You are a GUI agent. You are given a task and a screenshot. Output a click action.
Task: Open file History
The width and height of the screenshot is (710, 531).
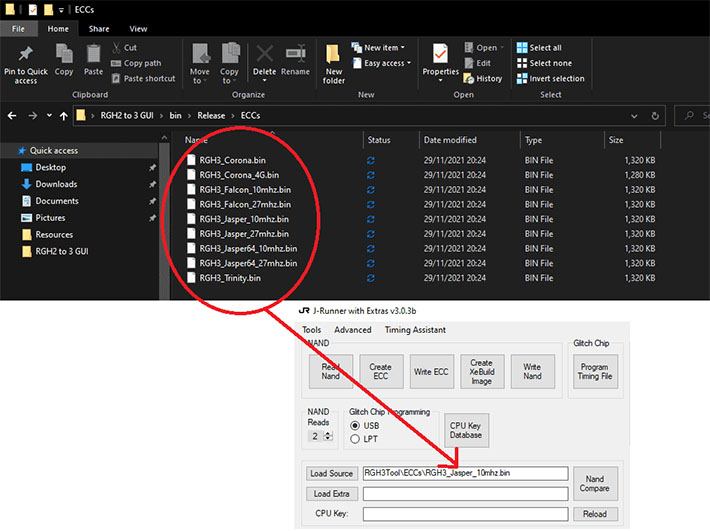click(483, 79)
